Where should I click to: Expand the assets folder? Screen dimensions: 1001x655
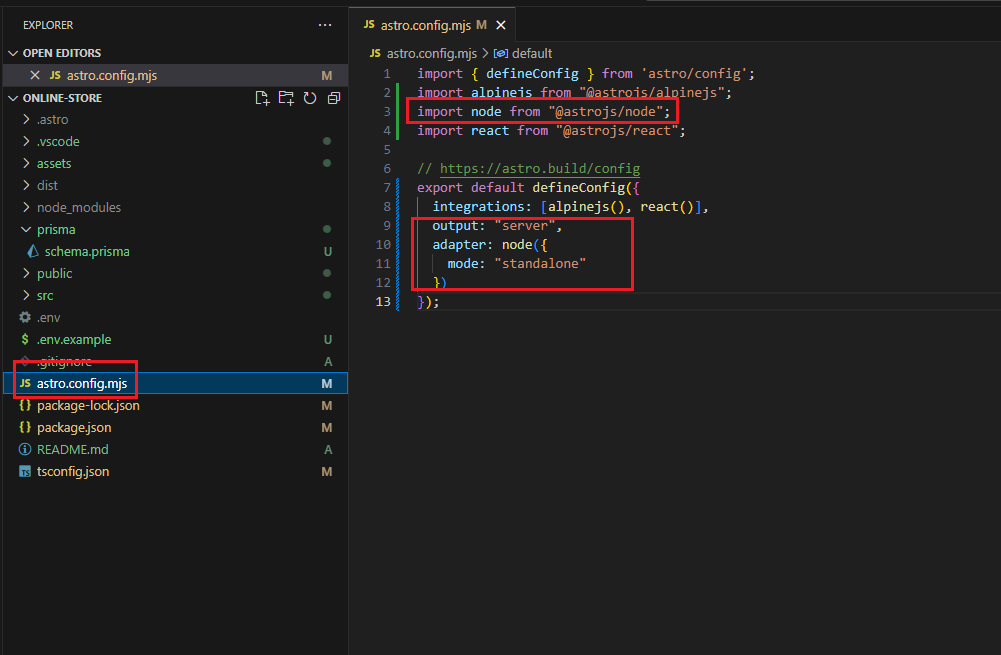26,163
